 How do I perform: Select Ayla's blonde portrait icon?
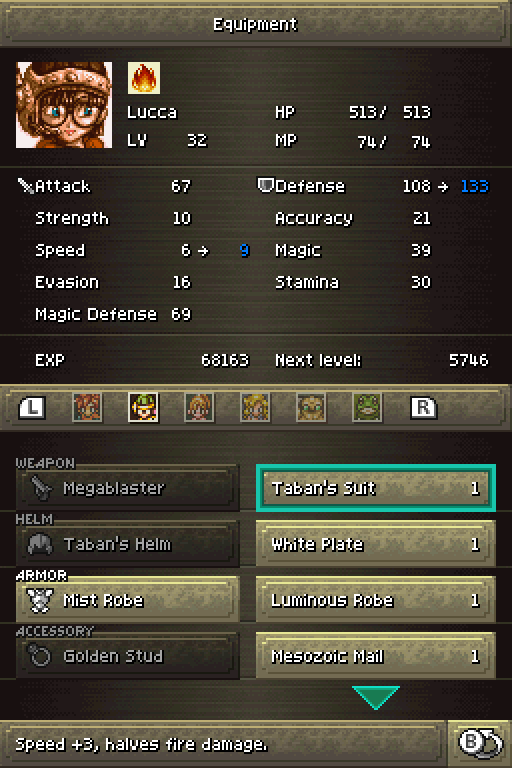(x=255, y=407)
